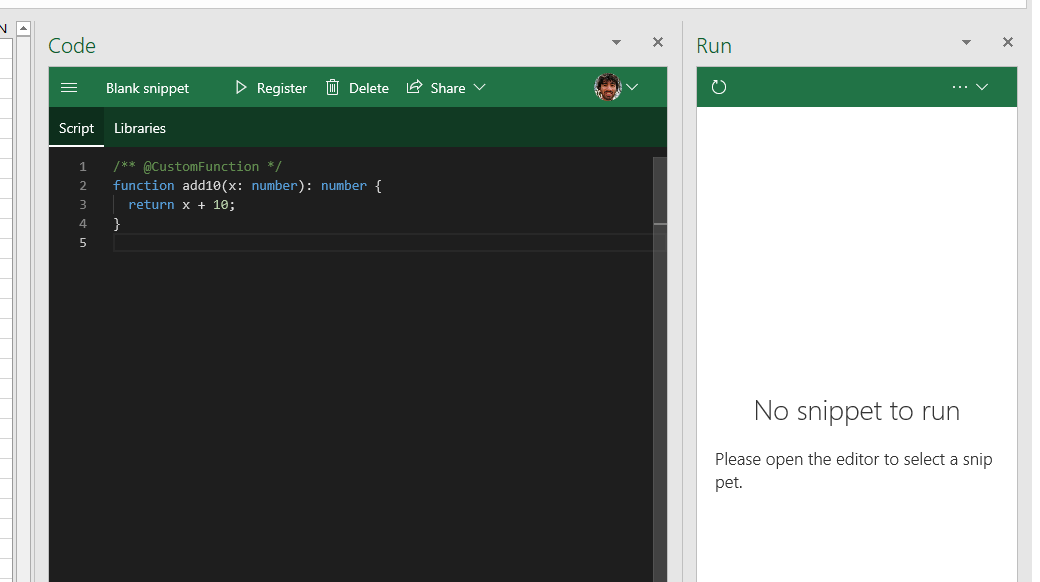
Task: Click the Blank snippet title to rename it
Action: (147, 88)
